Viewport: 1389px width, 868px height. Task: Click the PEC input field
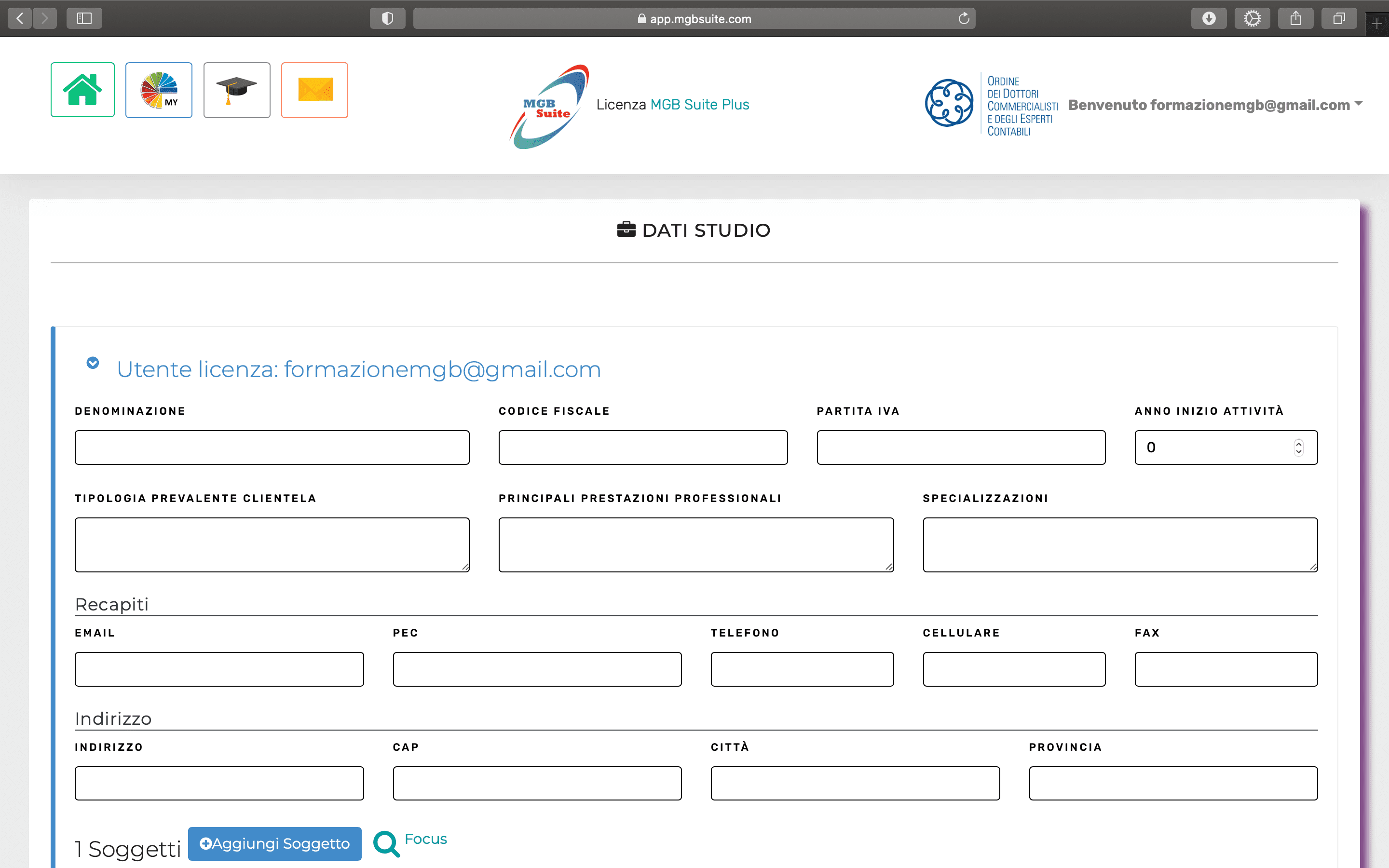coord(537,669)
